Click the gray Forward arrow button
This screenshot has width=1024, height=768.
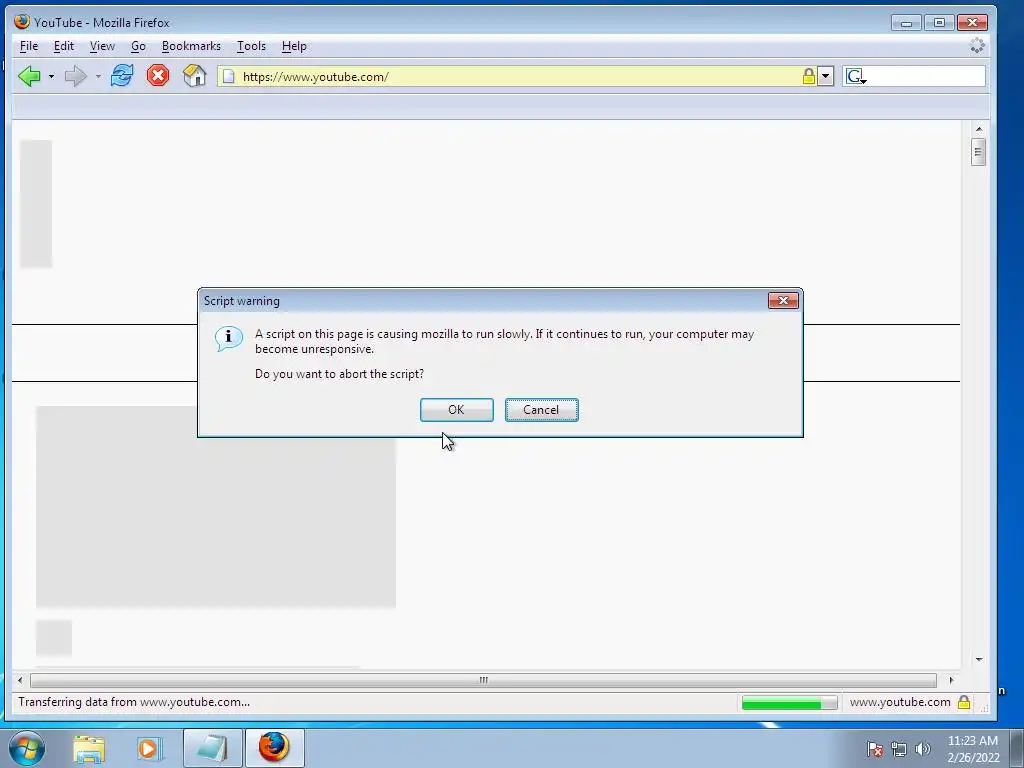coord(76,76)
